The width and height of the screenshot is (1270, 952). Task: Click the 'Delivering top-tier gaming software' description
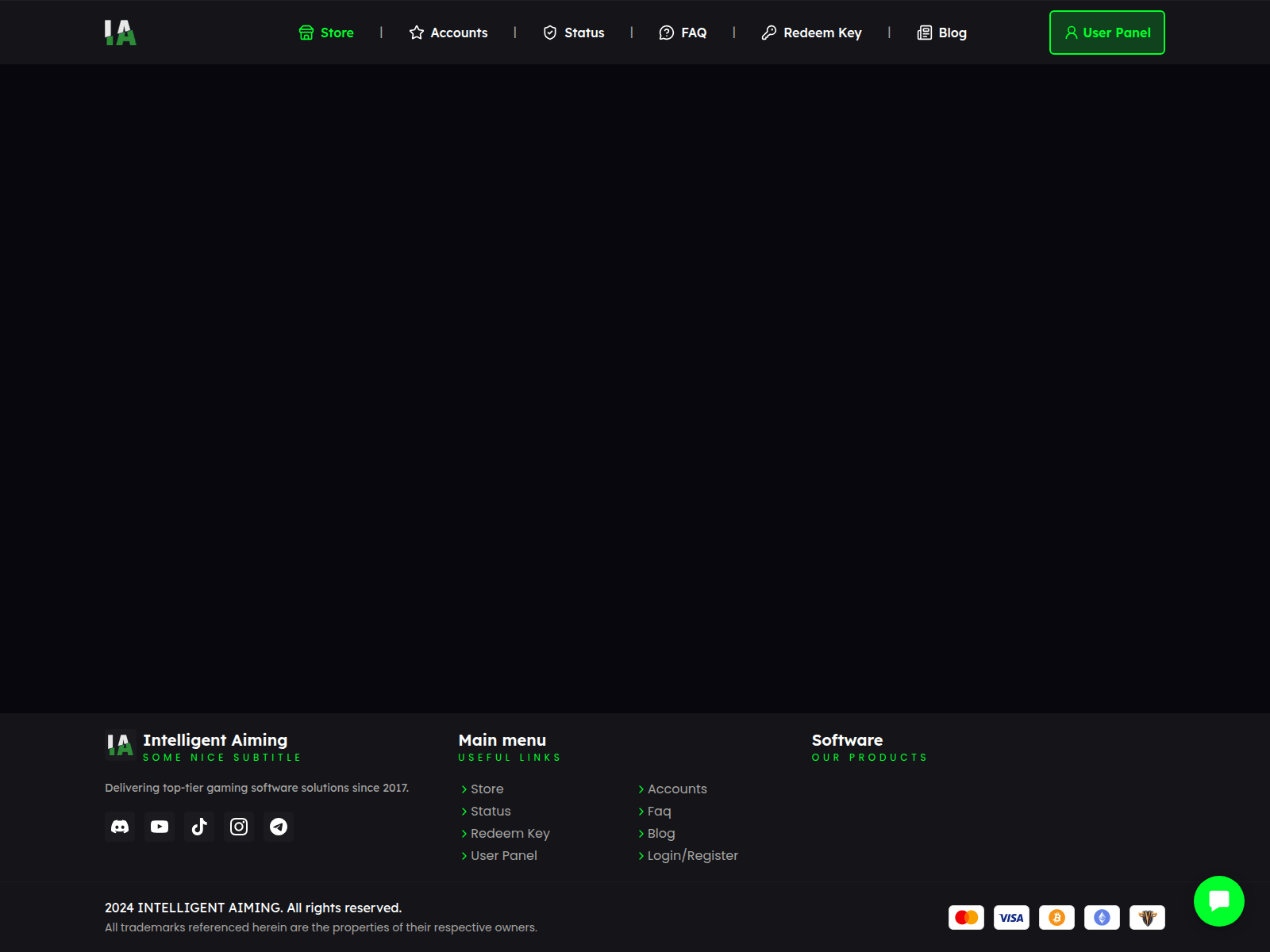click(257, 788)
